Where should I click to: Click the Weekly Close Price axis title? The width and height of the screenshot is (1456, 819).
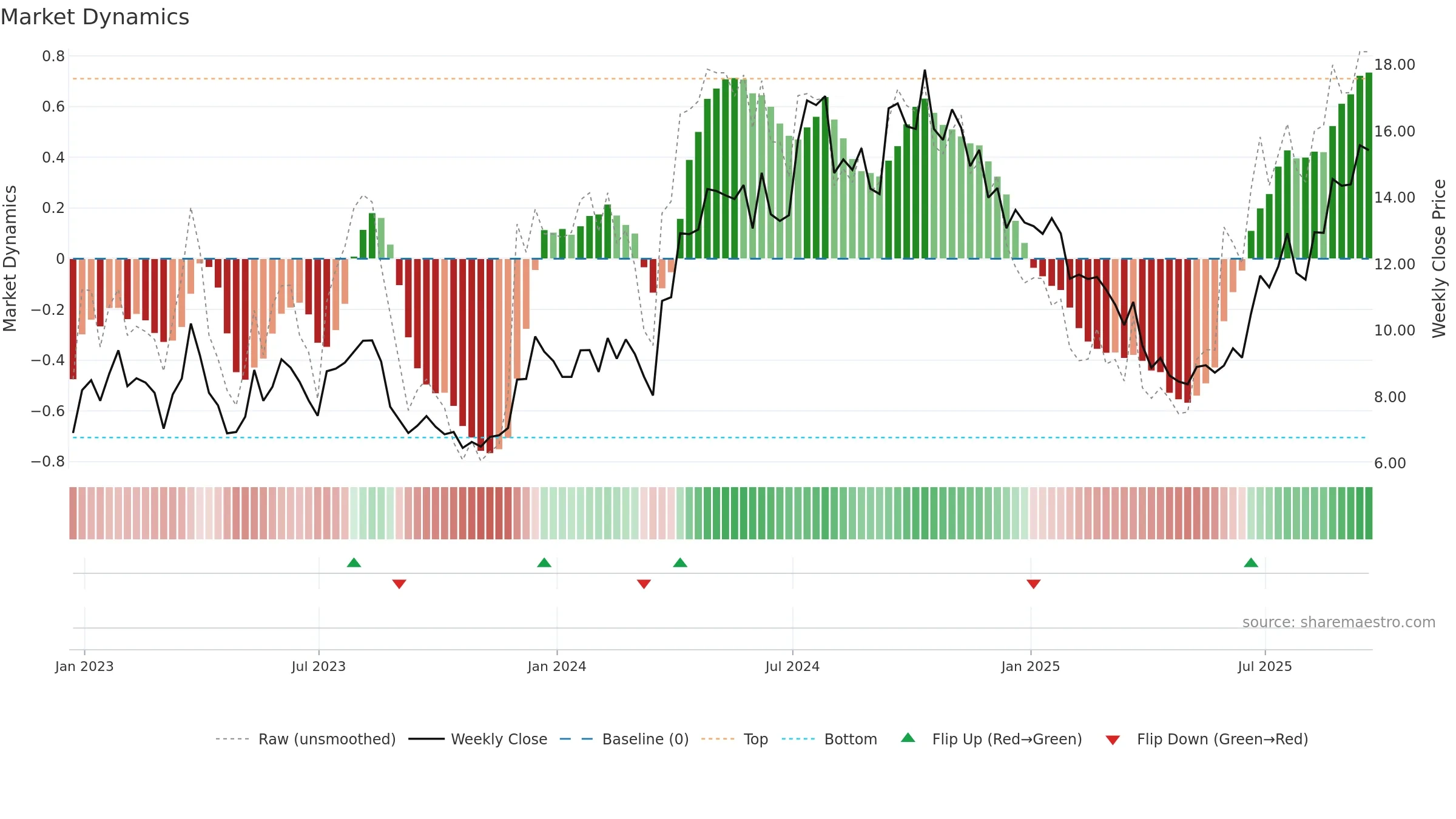(x=1439, y=258)
